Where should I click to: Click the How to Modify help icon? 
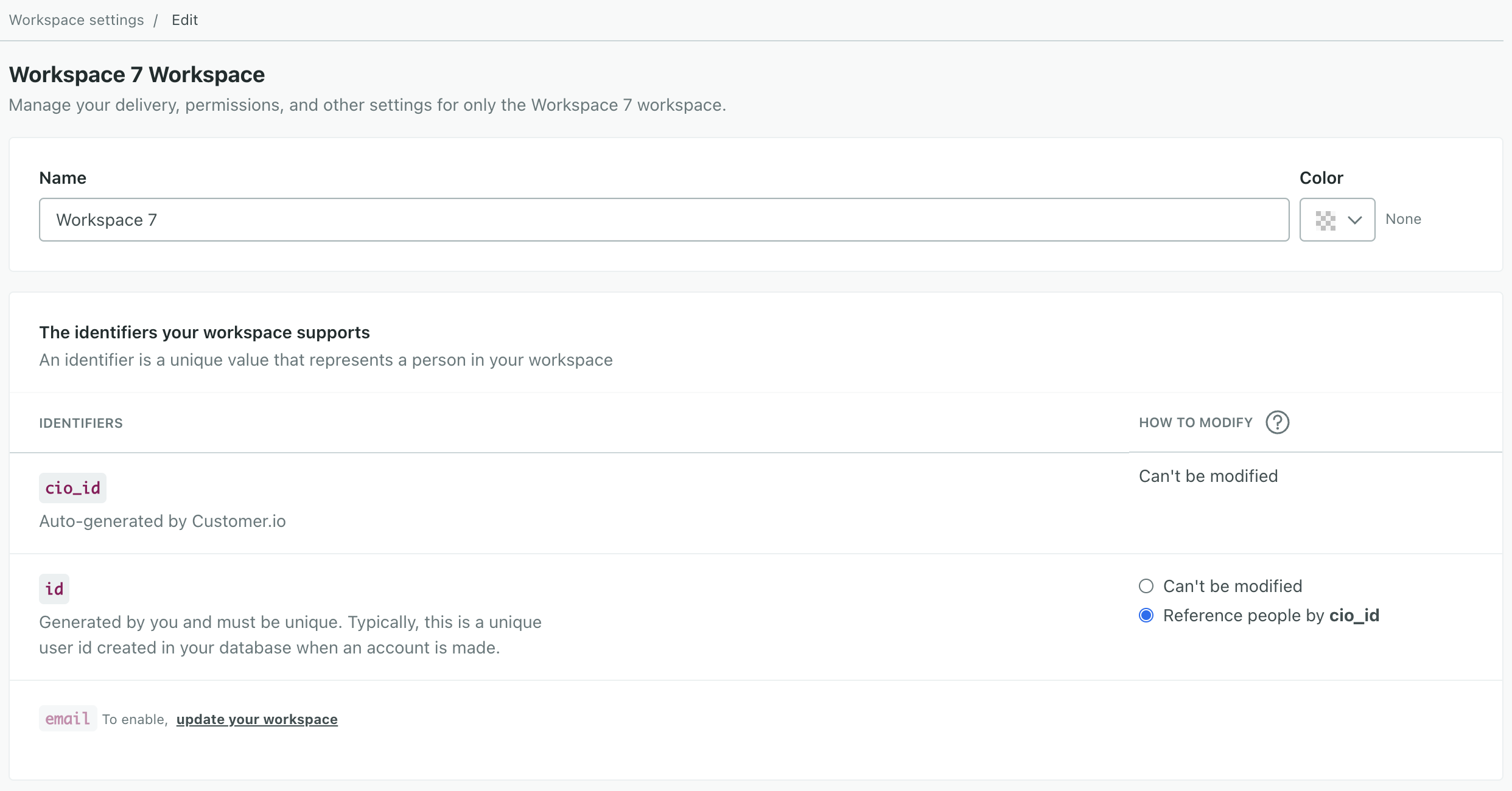point(1277,422)
